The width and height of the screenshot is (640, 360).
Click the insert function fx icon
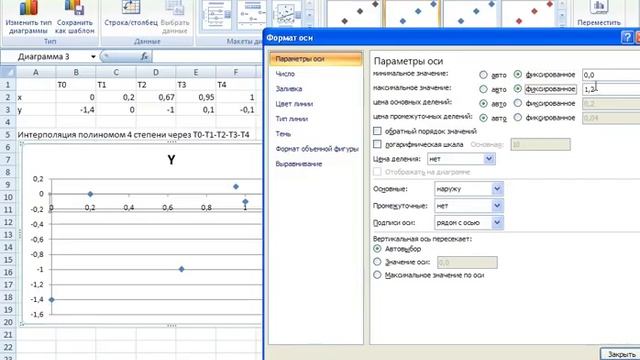(x=144, y=56)
